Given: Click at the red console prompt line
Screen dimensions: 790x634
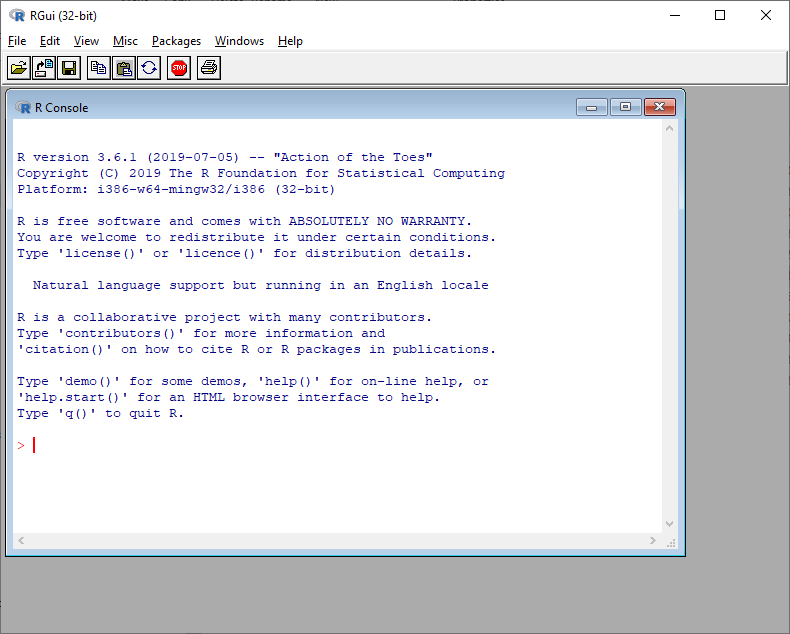Looking at the screenshot, I should (26, 446).
